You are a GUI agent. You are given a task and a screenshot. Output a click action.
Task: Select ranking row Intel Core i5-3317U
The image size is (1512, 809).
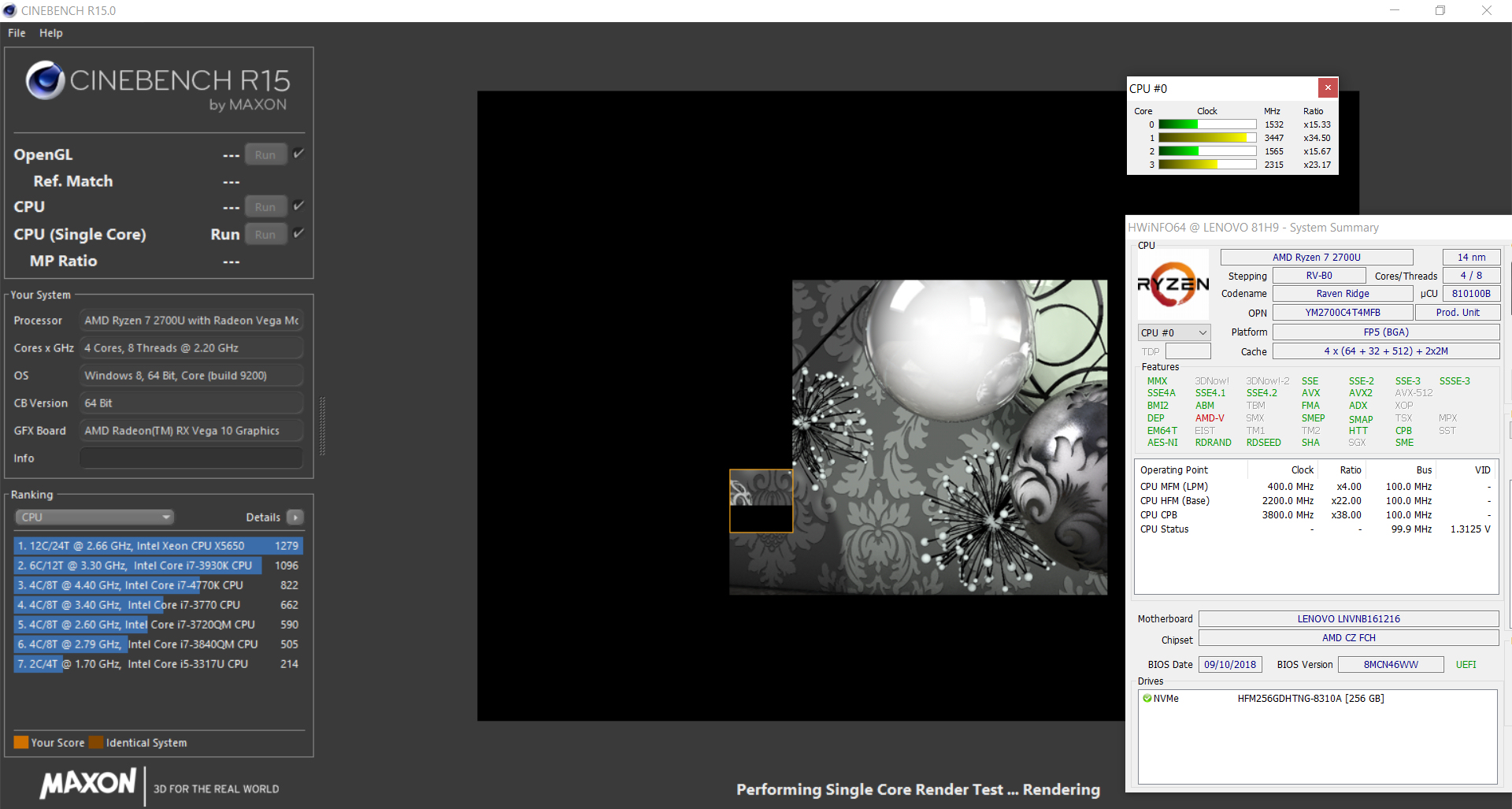tap(158, 663)
